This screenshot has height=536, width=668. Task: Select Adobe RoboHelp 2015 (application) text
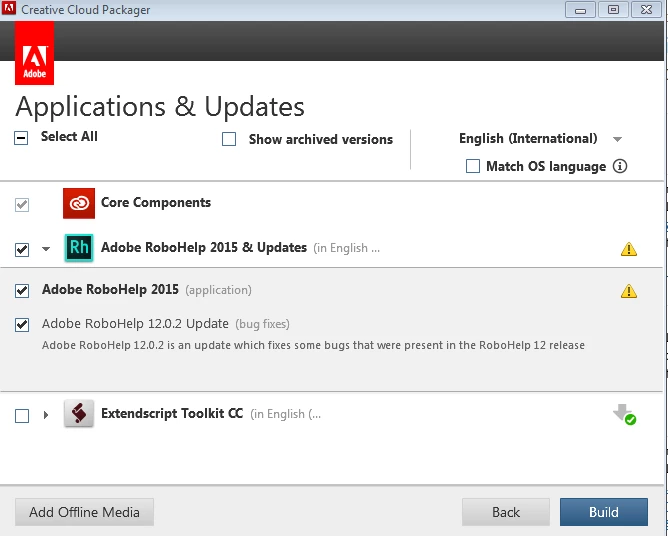point(147,290)
